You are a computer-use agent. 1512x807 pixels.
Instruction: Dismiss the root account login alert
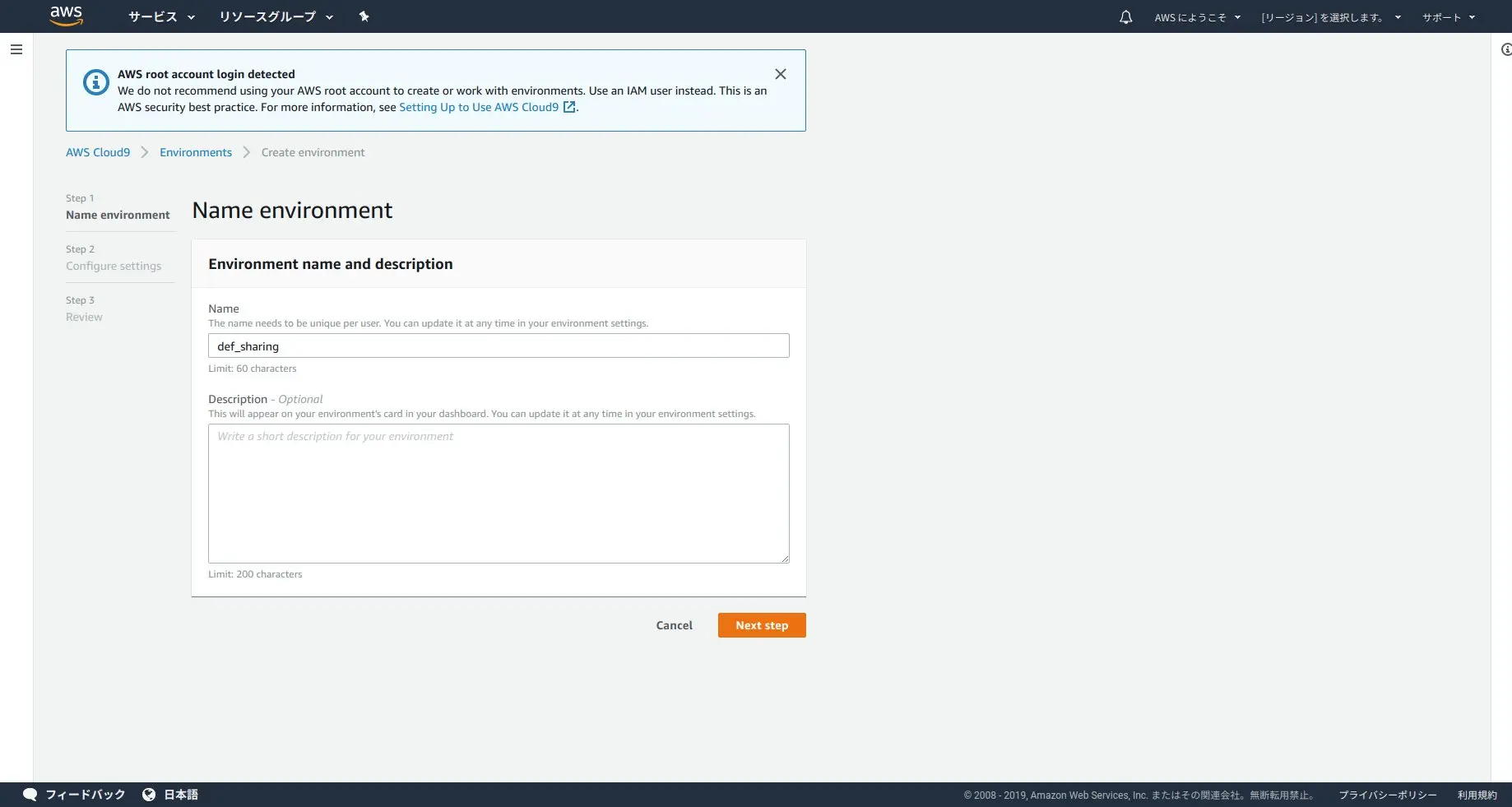pyautogui.click(x=780, y=74)
